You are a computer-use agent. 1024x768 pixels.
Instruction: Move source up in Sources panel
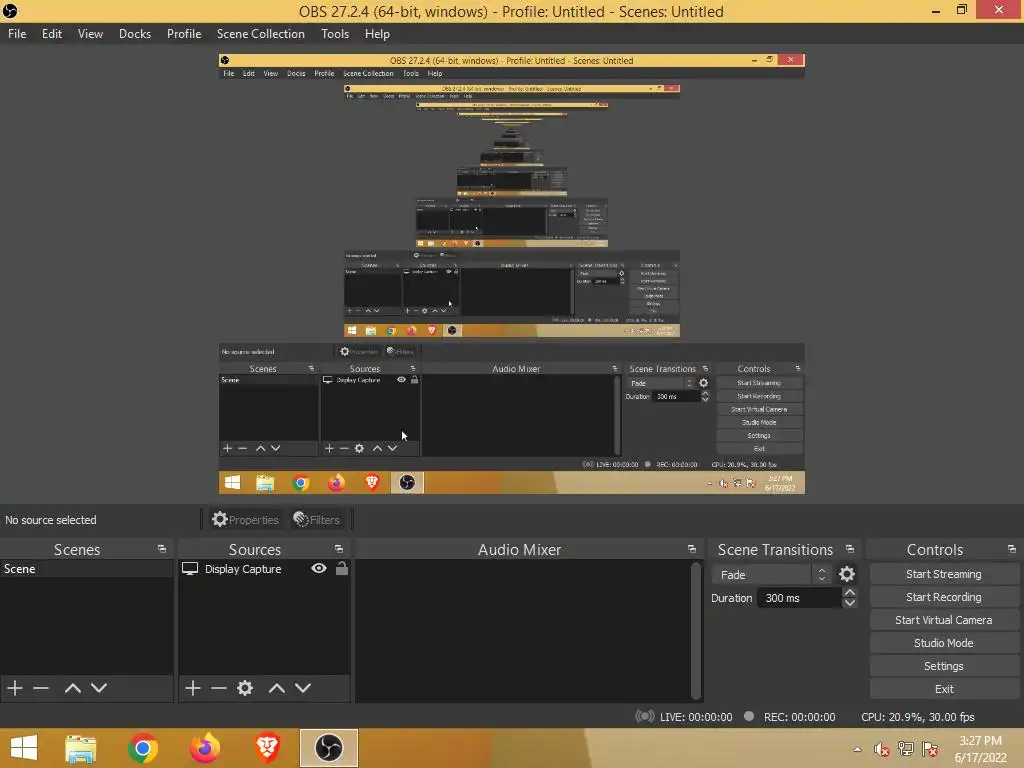[x=277, y=688]
